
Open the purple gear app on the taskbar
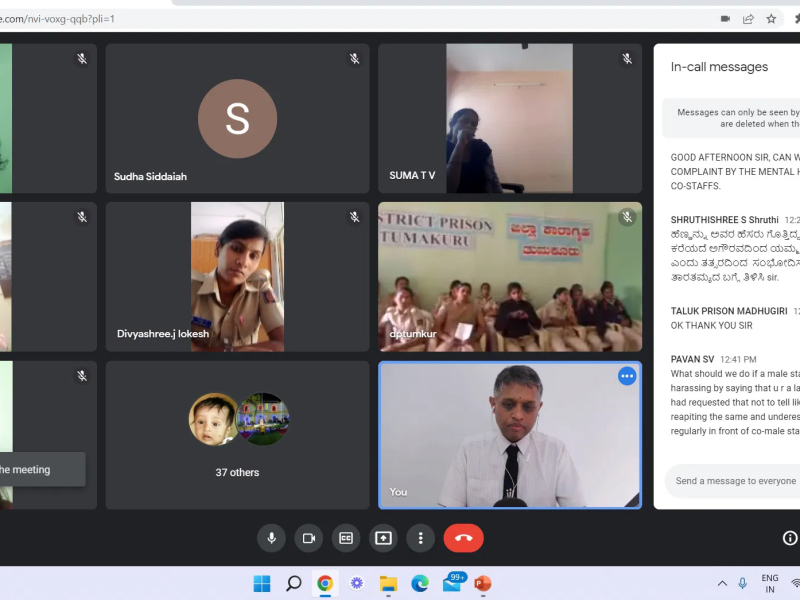click(357, 583)
